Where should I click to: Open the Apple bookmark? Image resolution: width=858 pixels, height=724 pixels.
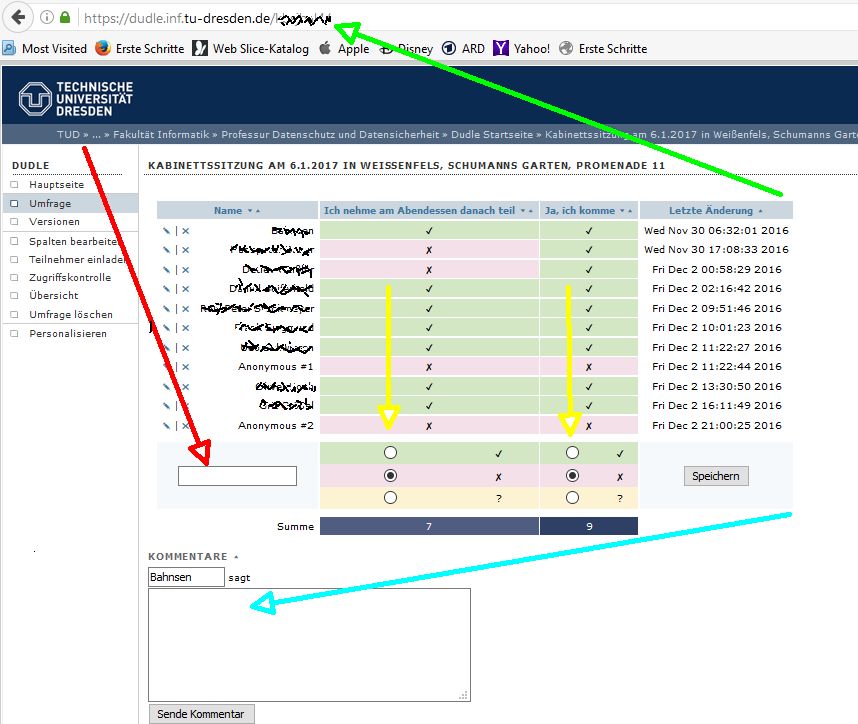(344, 49)
